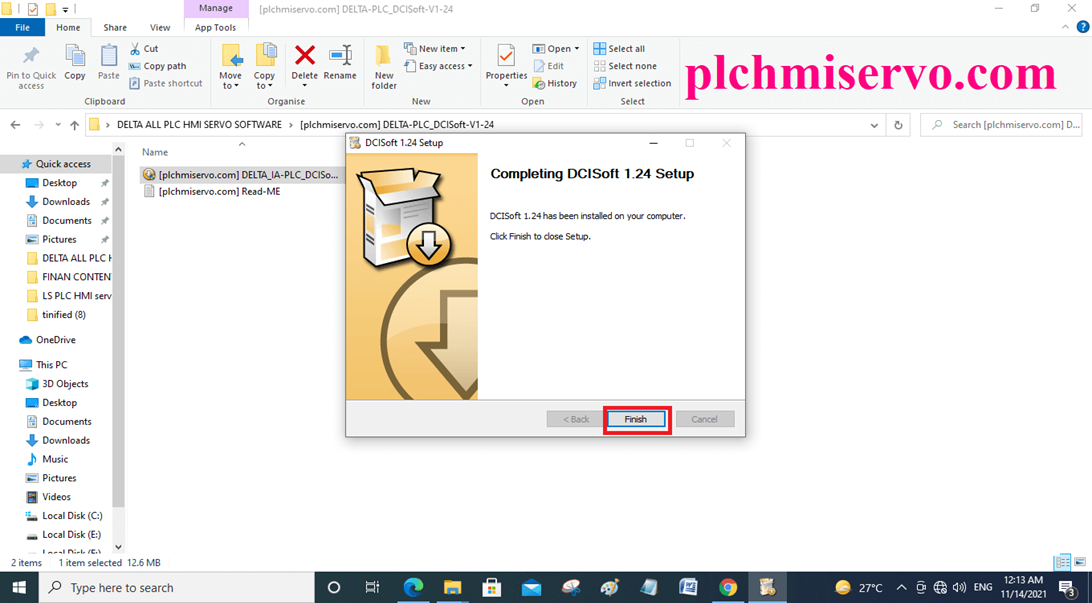Click the Name column header
Screen dimensions: 1092x603
click(x=155, y=152)
